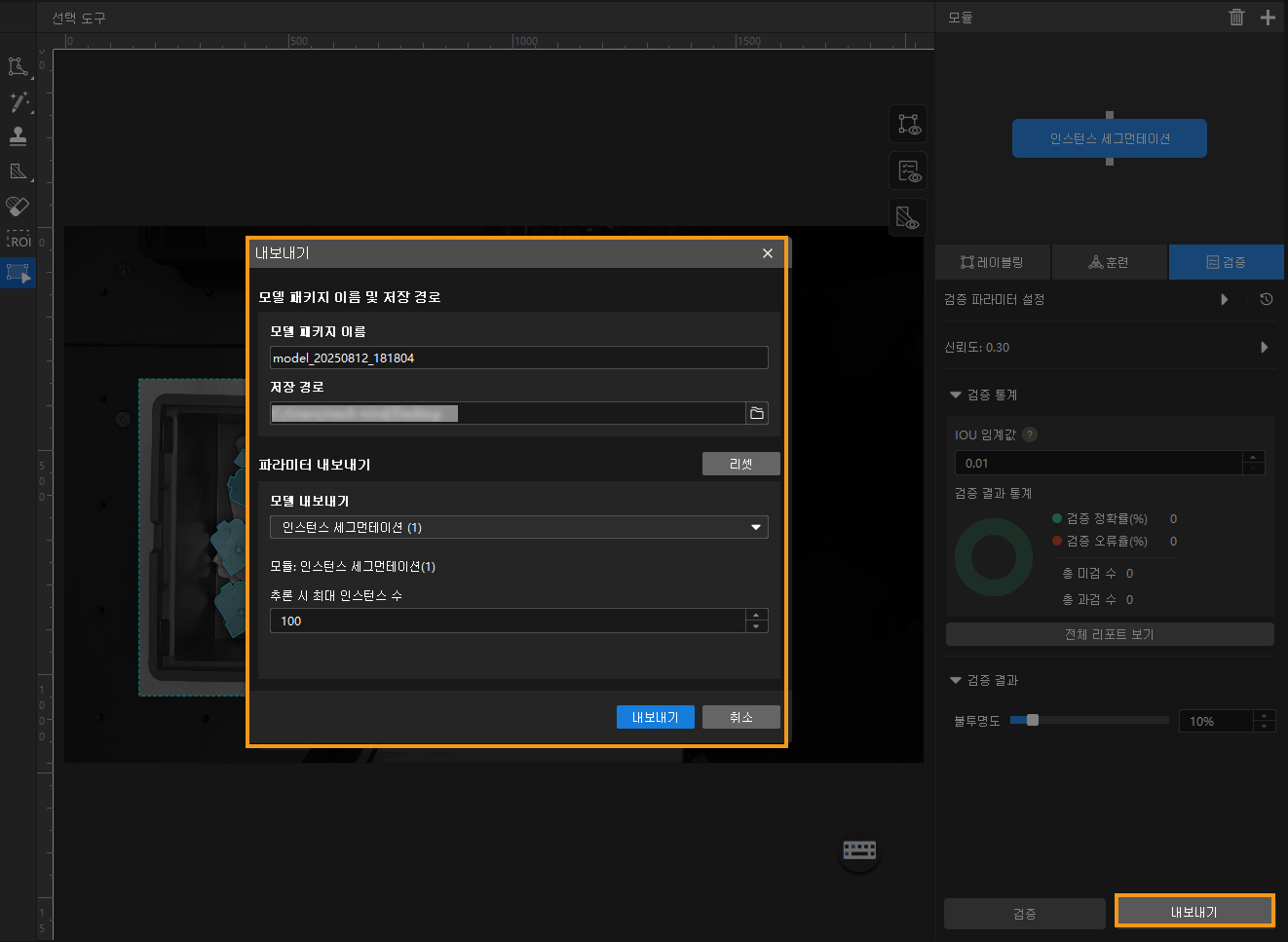Screen dimensions: 1288x942
Task: Collapse the 검증 결과 section
Action: tap(956, 680)
